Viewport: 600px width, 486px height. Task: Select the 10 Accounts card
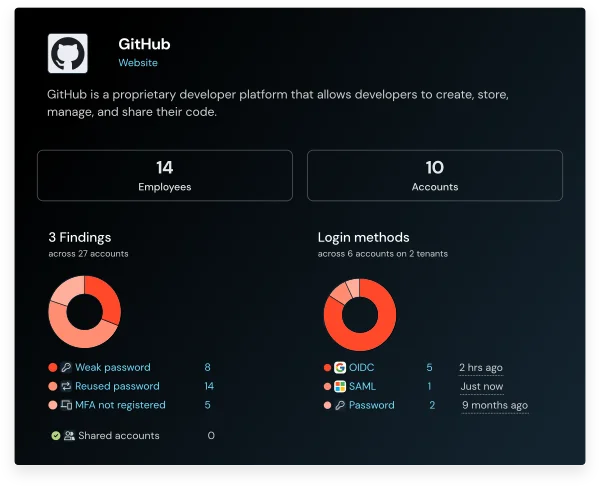point(435,175)
